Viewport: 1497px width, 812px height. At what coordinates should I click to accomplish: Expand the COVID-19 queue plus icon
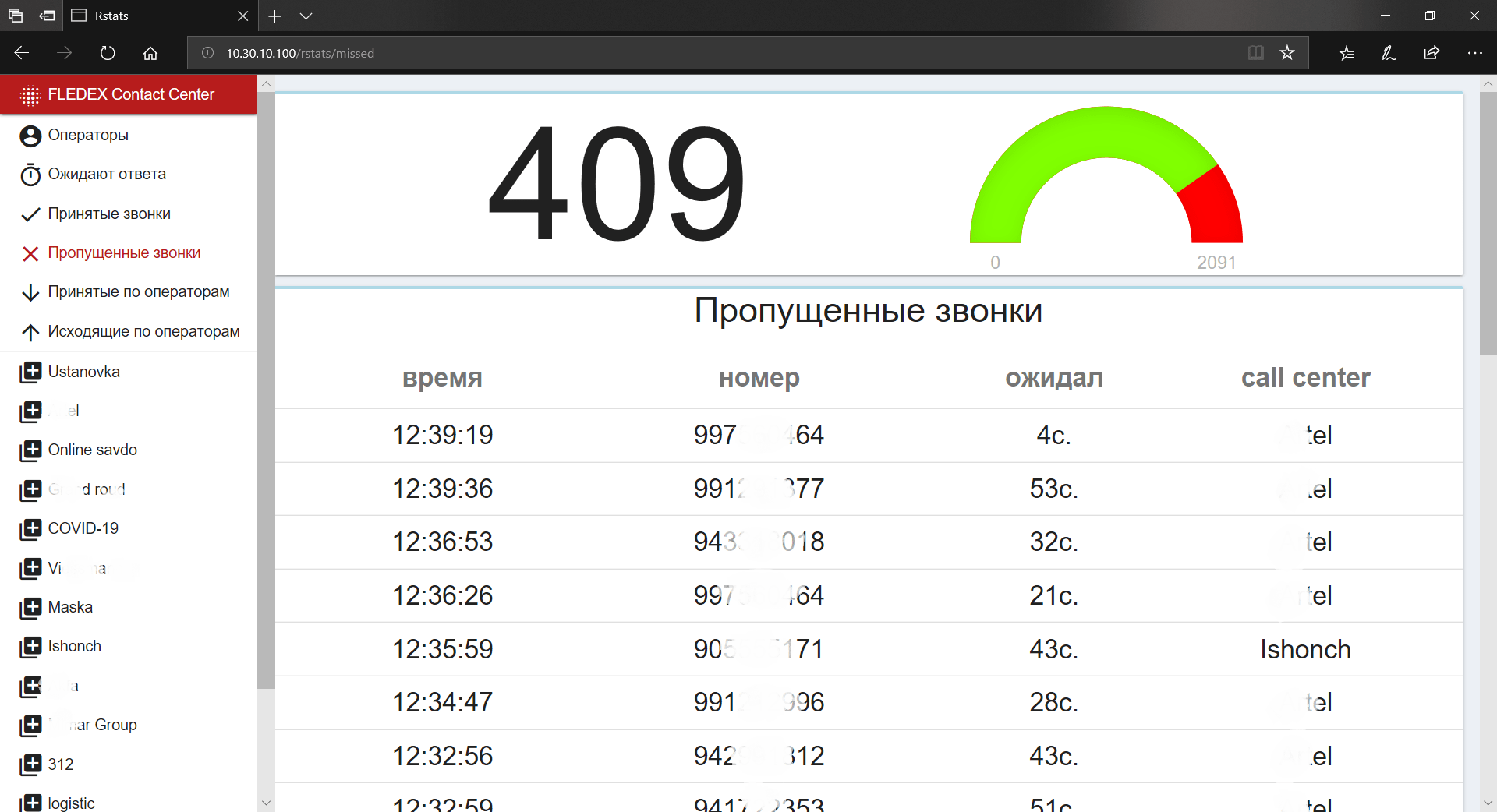coord(30,529)
